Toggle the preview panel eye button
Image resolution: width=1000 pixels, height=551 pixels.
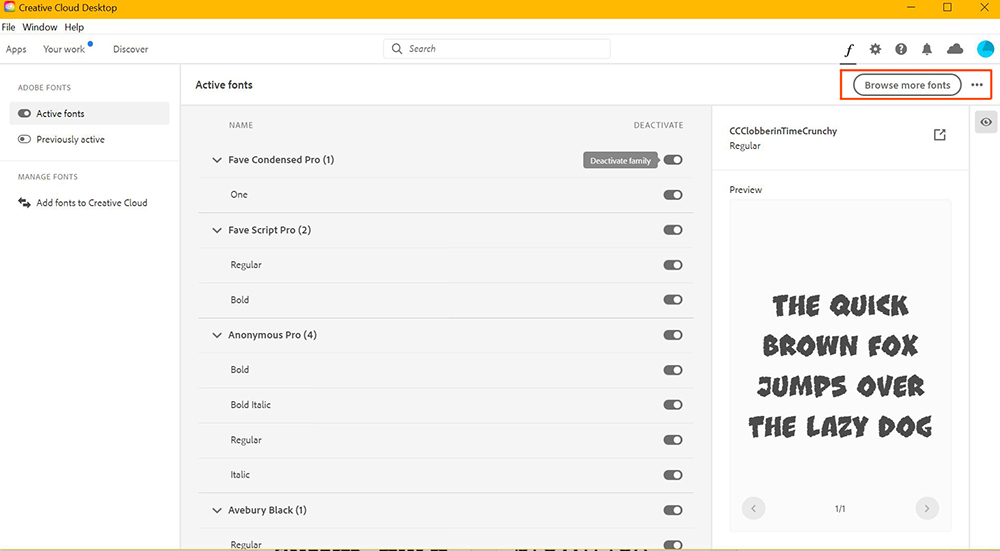(986, 122)
